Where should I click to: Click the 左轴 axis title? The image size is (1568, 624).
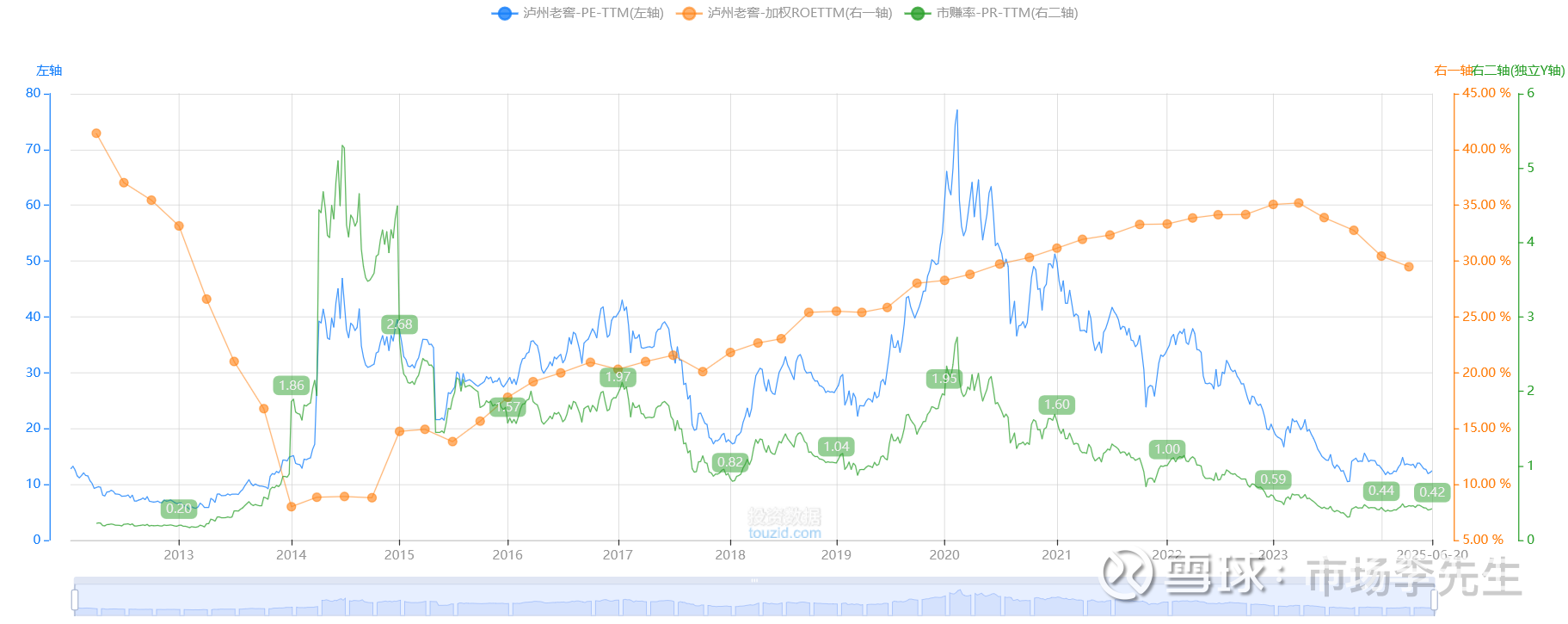click(x=49, y=71)
